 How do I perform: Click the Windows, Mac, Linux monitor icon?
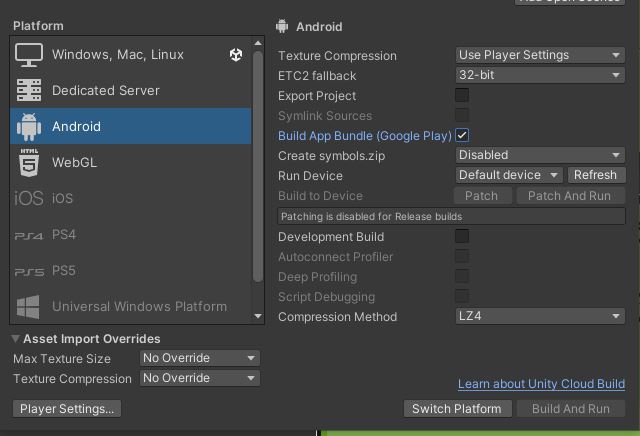29,55
